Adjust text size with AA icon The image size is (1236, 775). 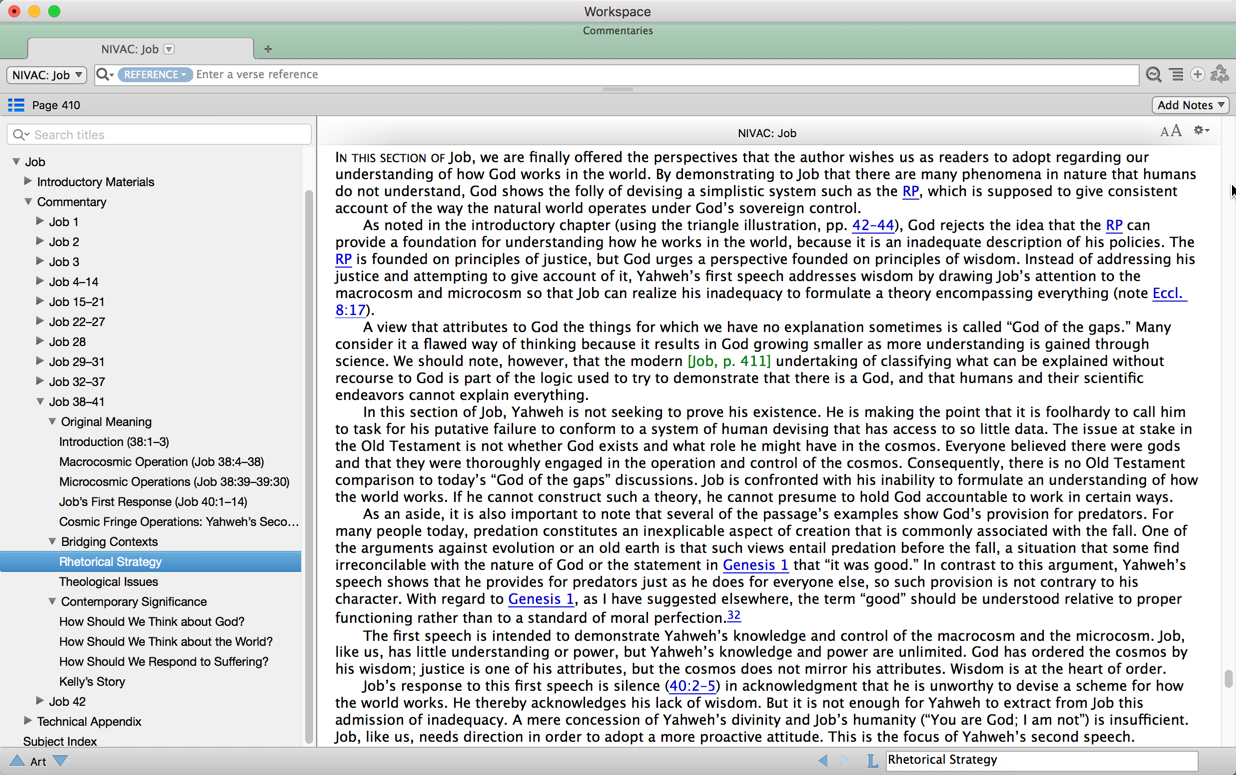coord(1170,132)
